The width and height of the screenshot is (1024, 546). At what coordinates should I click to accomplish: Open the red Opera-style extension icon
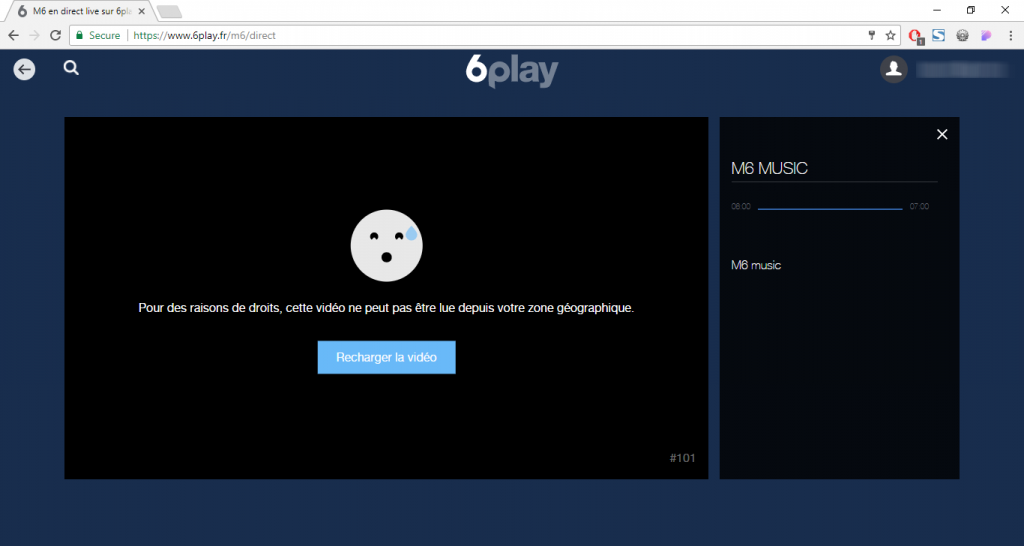click(x=916, y=36)
